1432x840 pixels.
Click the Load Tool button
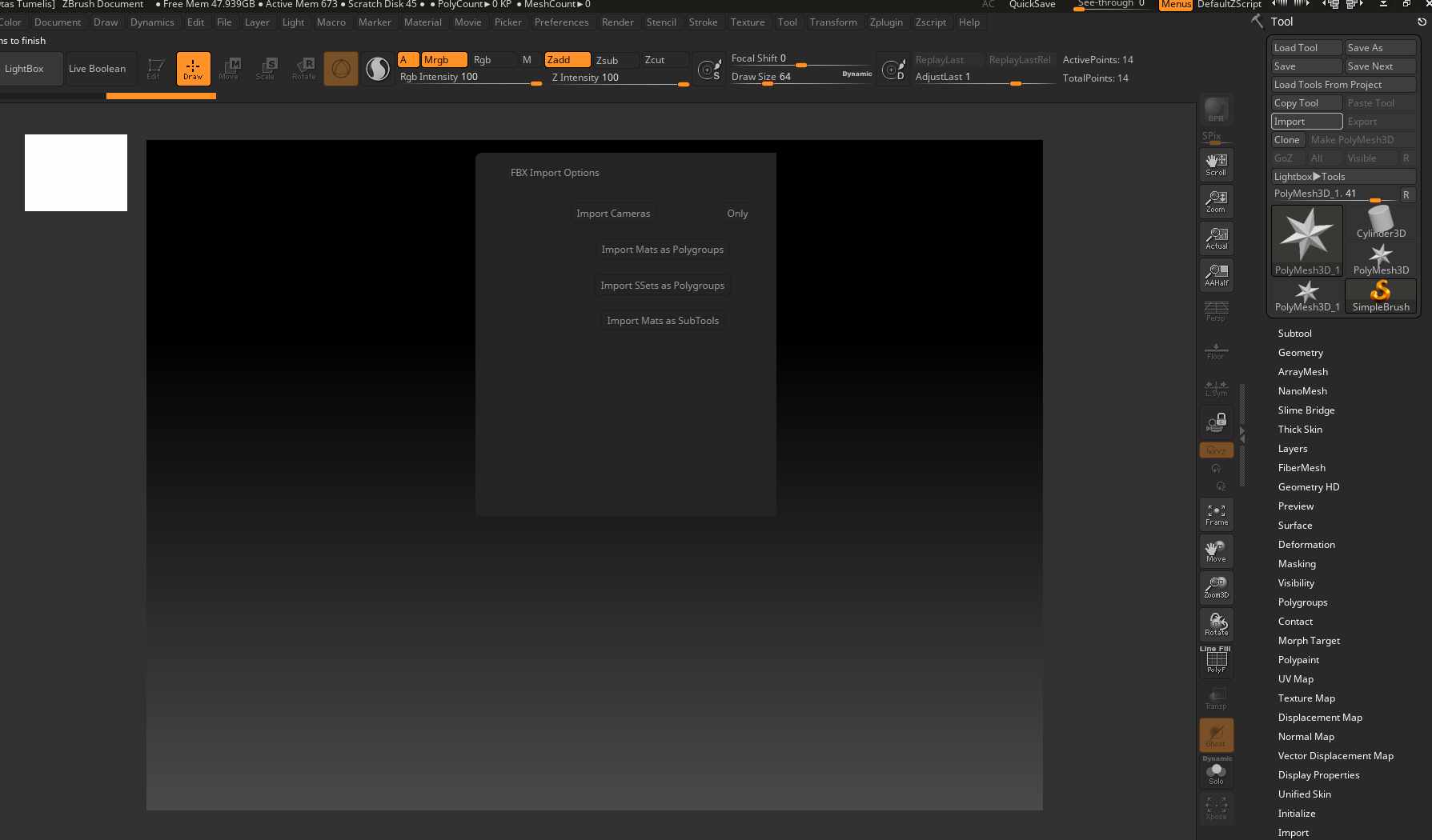1306,48
